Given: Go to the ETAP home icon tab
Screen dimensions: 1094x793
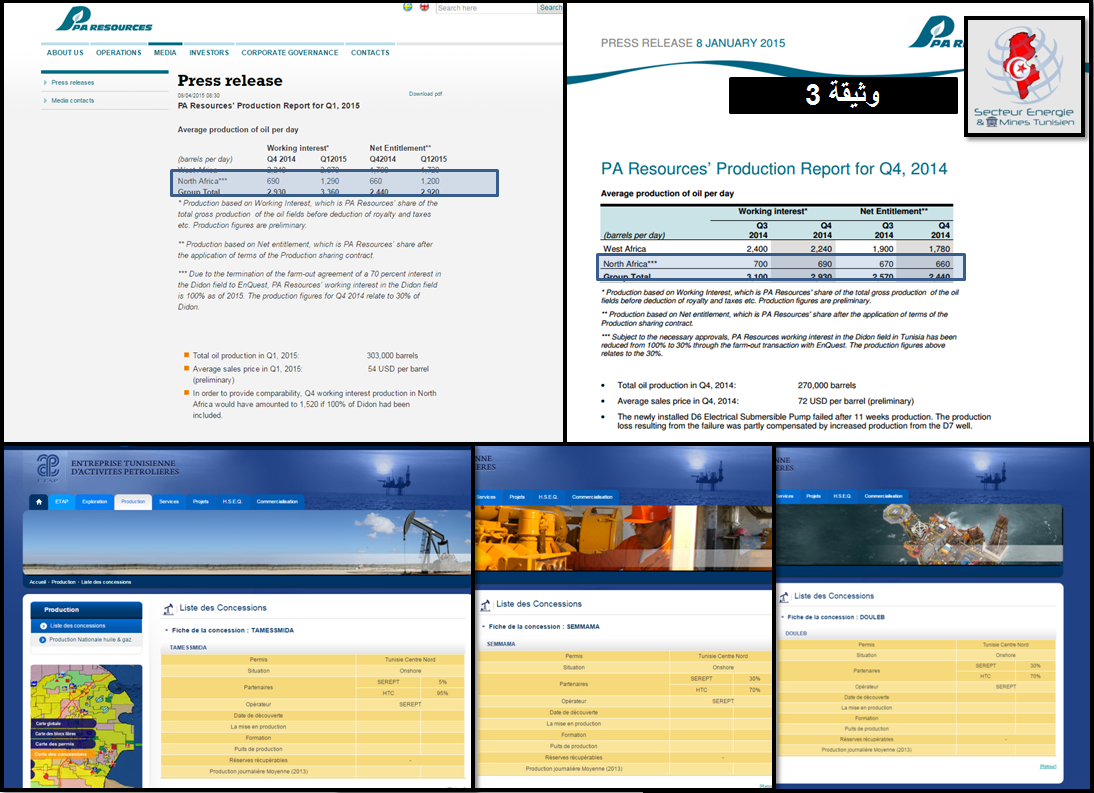Looking at the screenshot, I should point(39,501).
